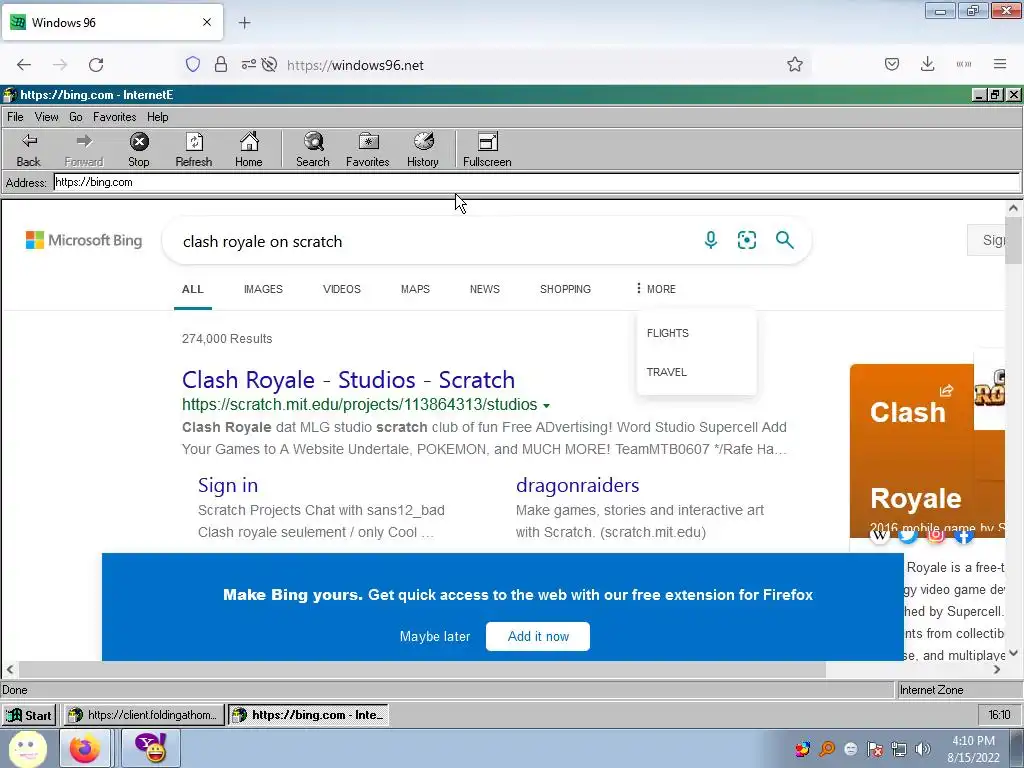Click Firefox back arrow
The width and height of the screenshot is (1024, 768).
(x=24, y=65)
